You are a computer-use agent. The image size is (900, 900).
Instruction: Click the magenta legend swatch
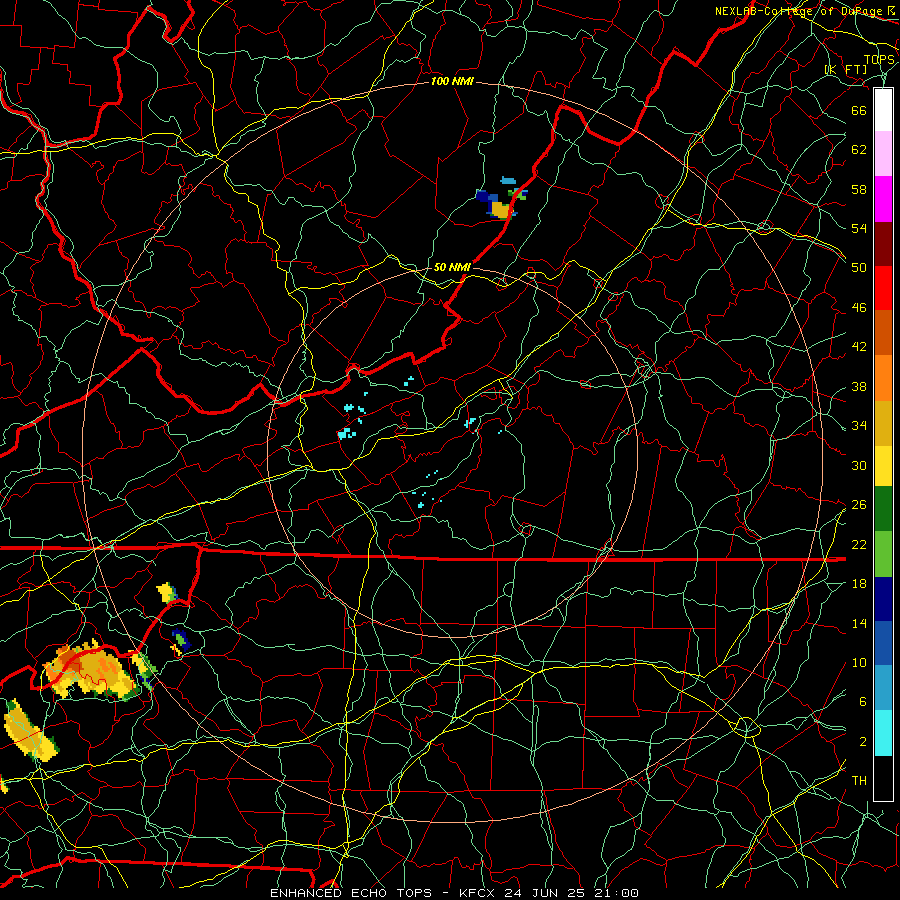pyautogui.click(x=883, y=199)
